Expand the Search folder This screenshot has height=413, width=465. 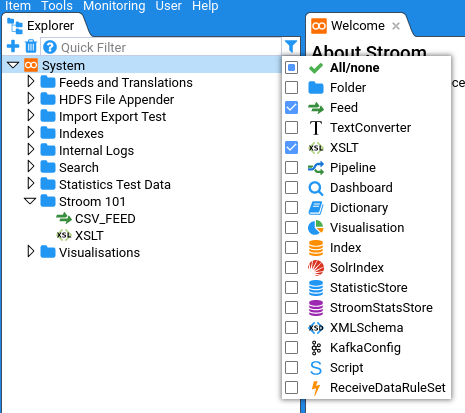(31, 167)
